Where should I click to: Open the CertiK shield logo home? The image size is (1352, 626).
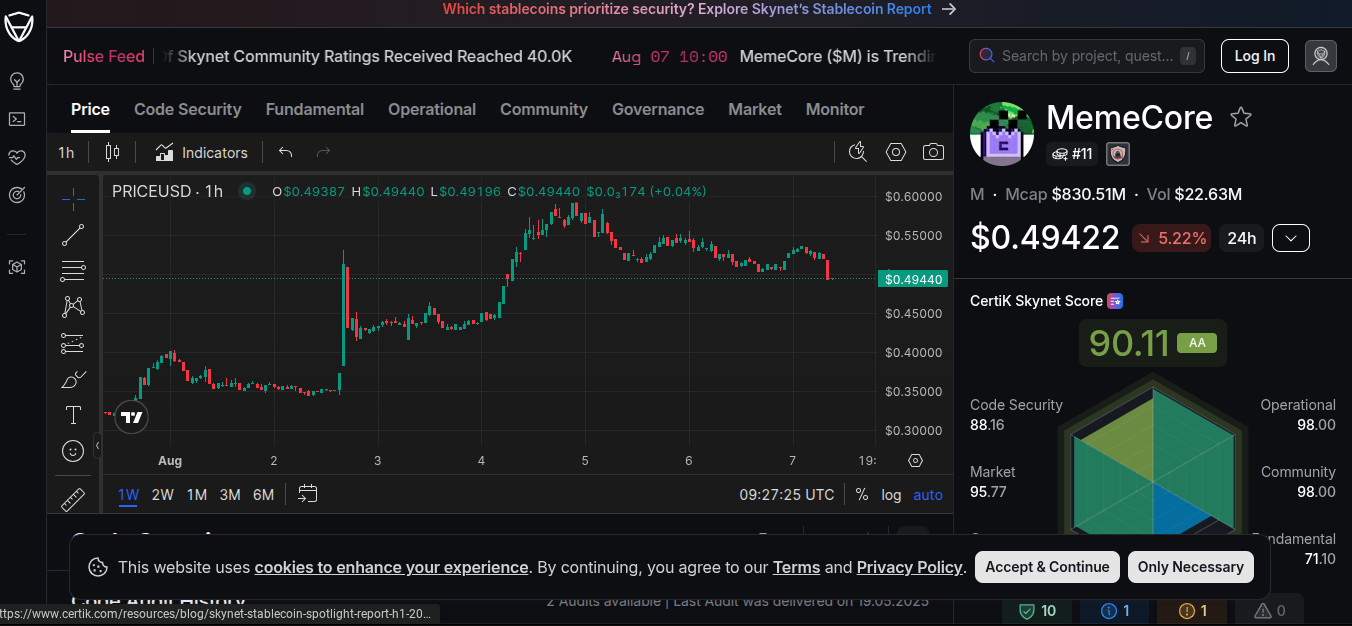[x=18, y=25]
